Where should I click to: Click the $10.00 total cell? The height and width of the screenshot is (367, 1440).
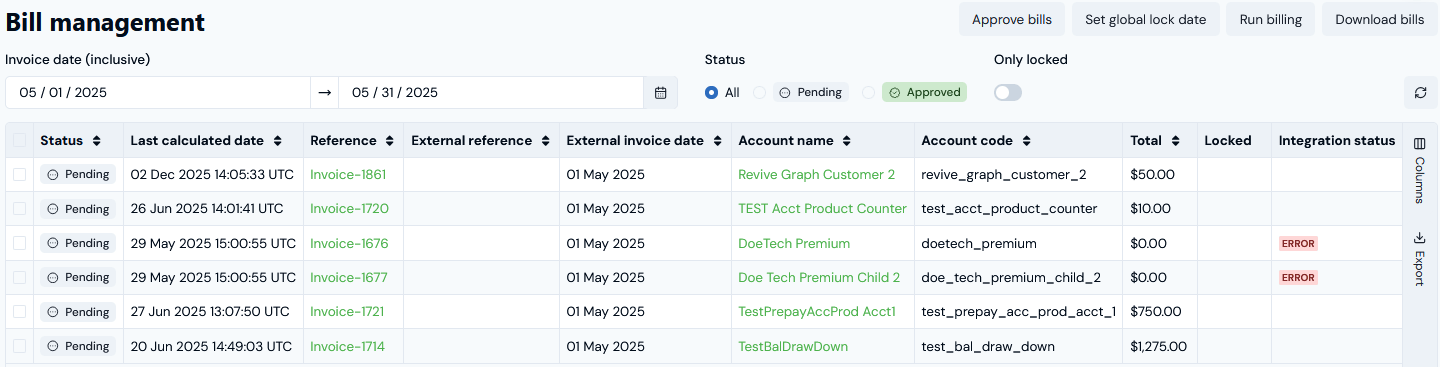[1160, 209]
